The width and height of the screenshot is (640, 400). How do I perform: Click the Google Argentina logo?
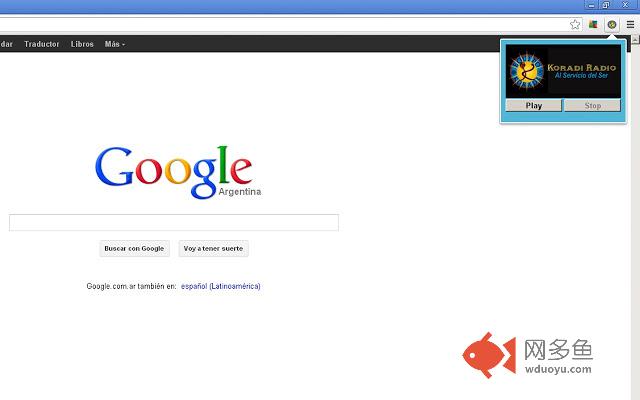click(178, 173)
